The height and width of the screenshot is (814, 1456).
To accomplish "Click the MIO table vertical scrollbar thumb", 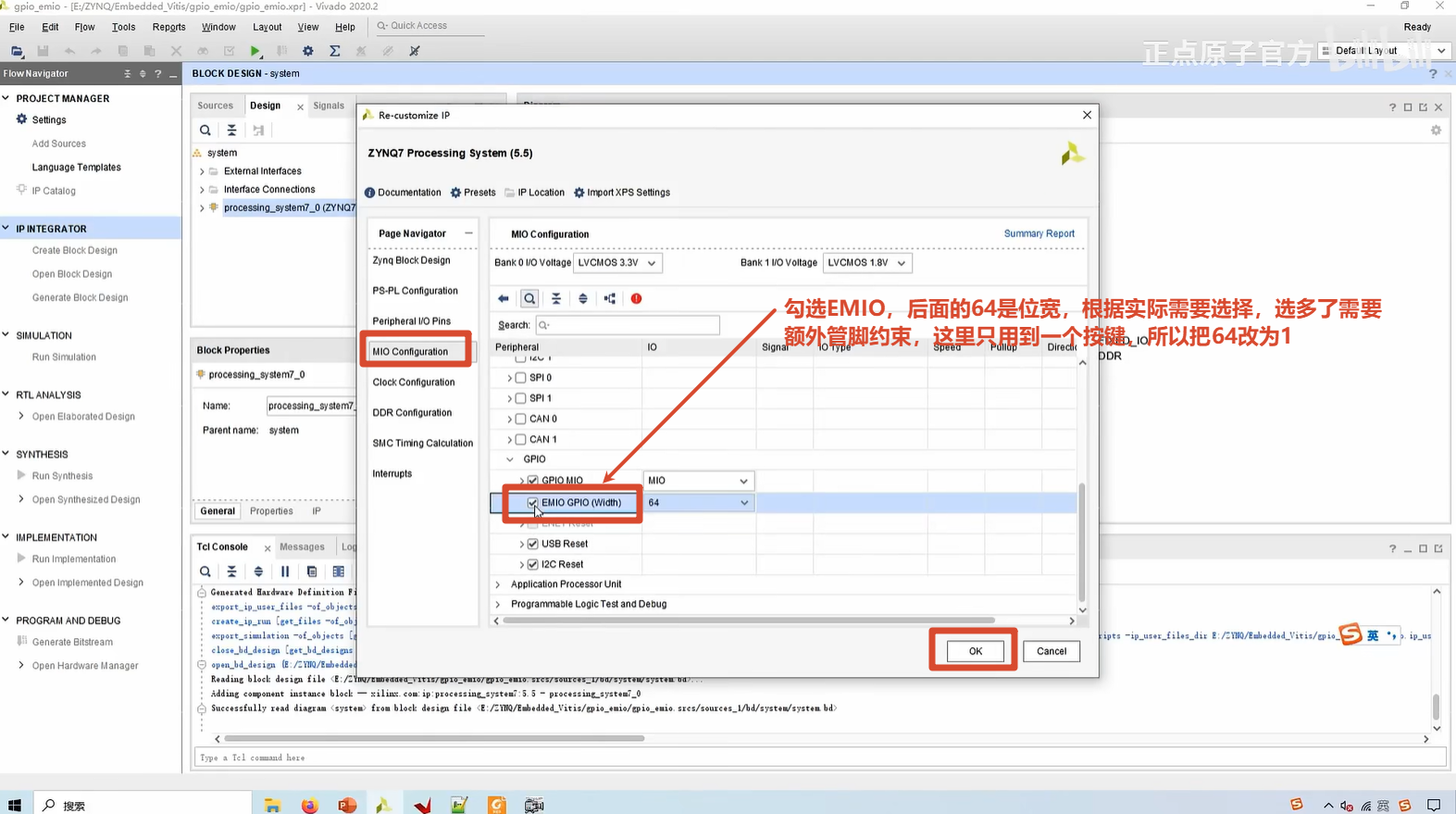I will click(x=1082, y=541).
